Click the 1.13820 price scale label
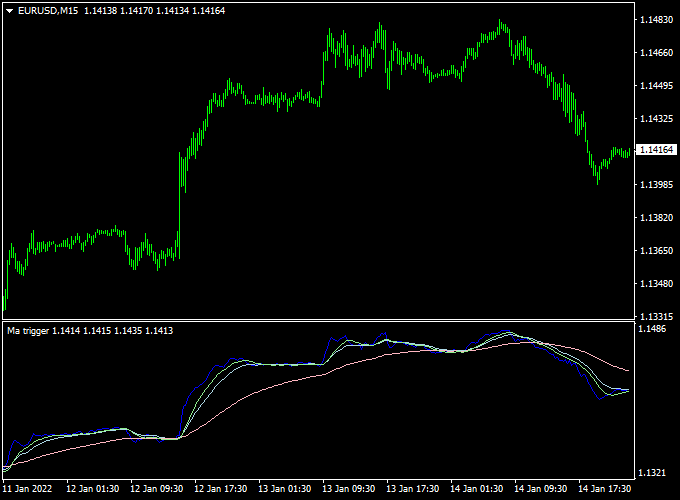This screenshot has height=500, width=680. (x=657, y=218)
